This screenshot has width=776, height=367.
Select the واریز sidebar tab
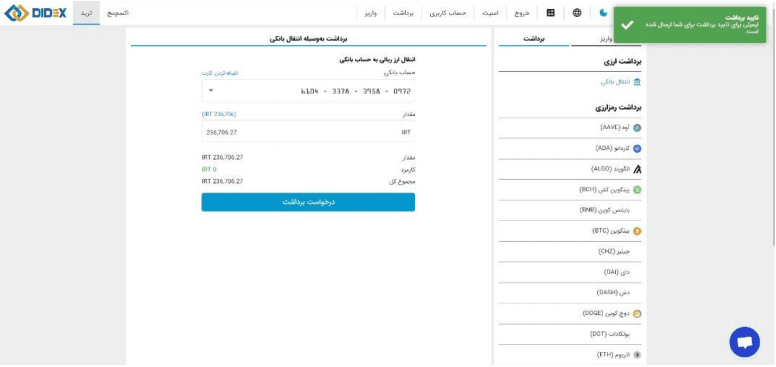coord(606,38)
